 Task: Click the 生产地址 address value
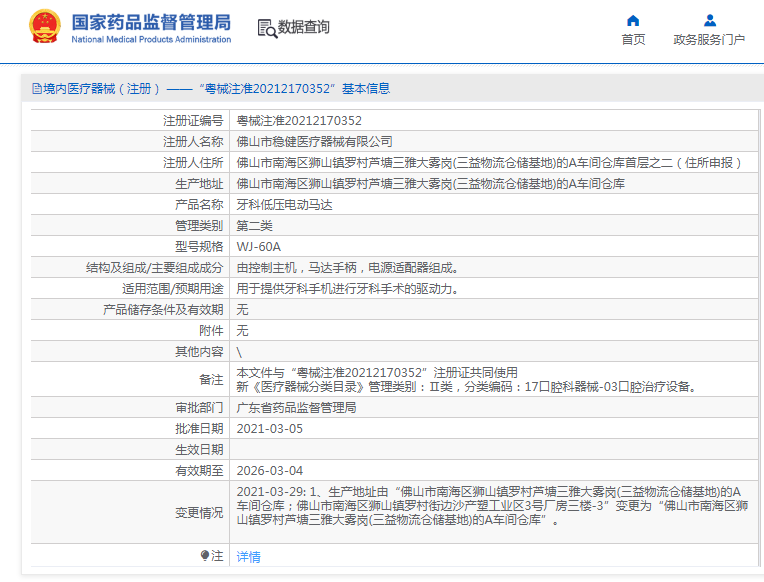tap(430, 184)
